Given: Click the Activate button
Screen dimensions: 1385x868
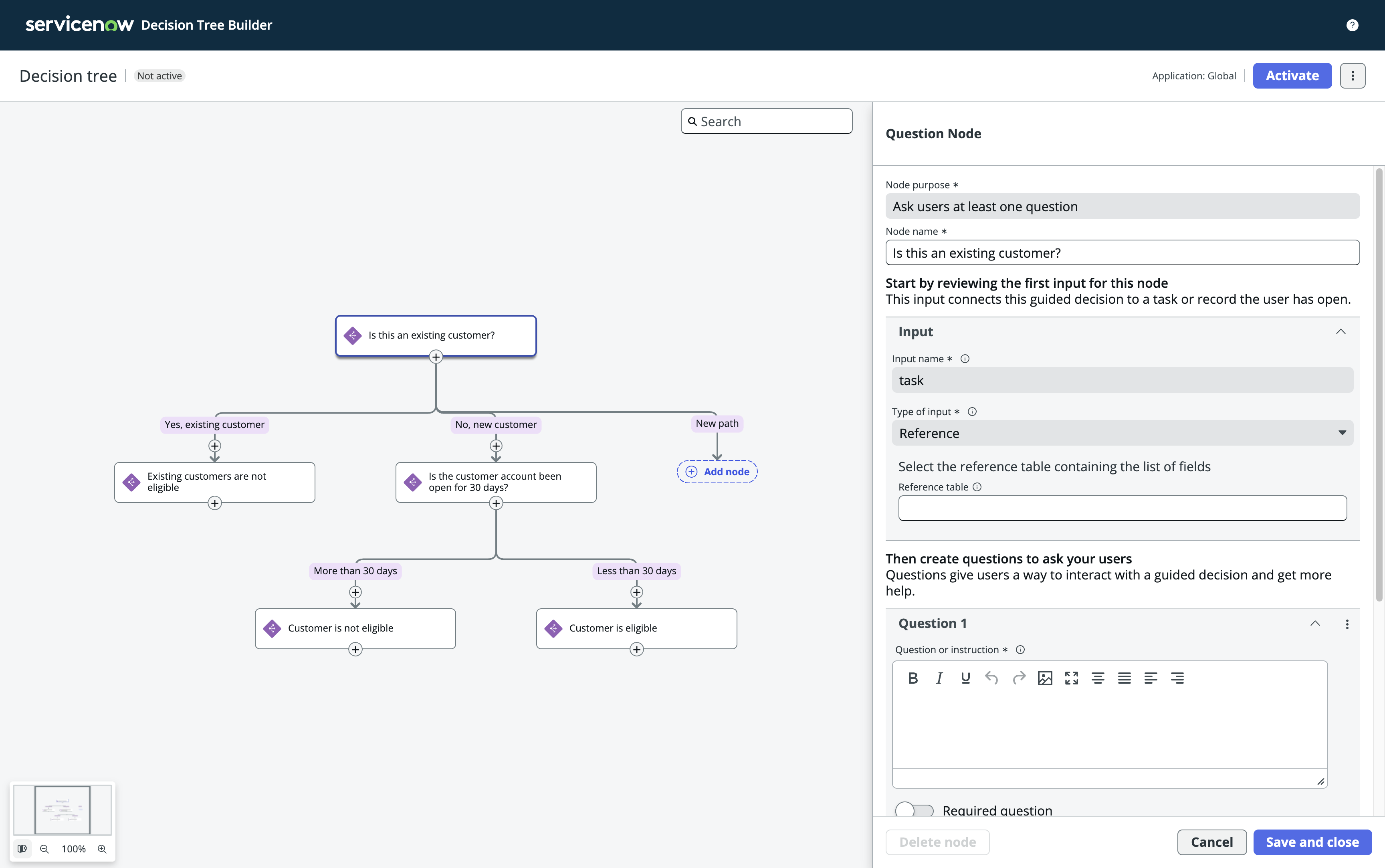Looking at the screenshot, I should click(1292, 76).
